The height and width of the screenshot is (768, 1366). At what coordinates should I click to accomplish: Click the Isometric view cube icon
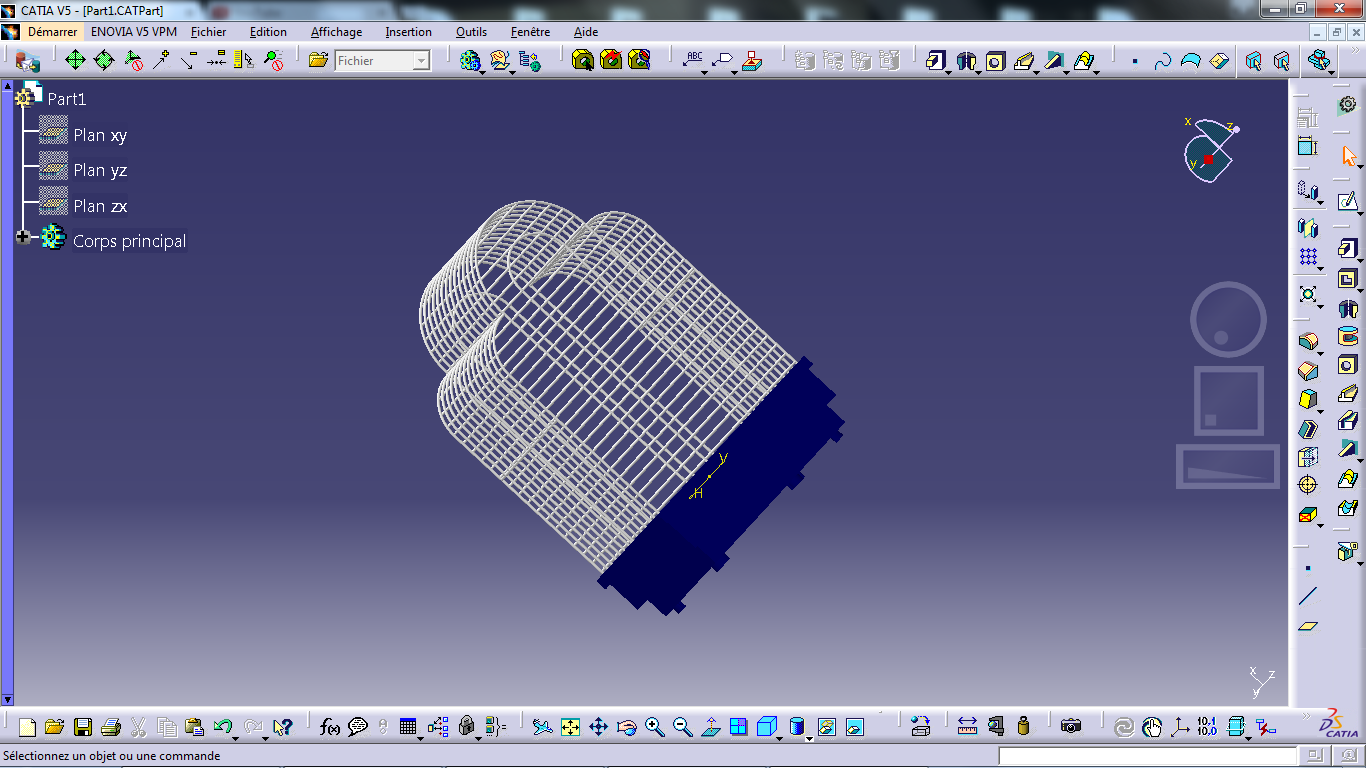(x=767, y=726)
